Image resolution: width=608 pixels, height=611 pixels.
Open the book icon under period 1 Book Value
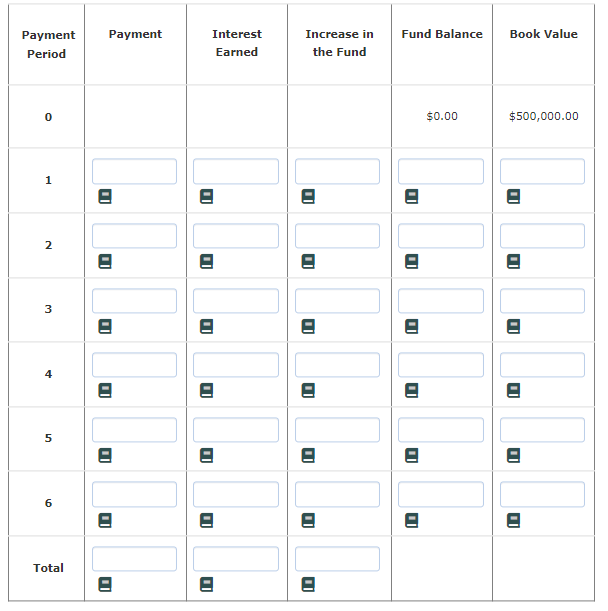tap(513, 196)
